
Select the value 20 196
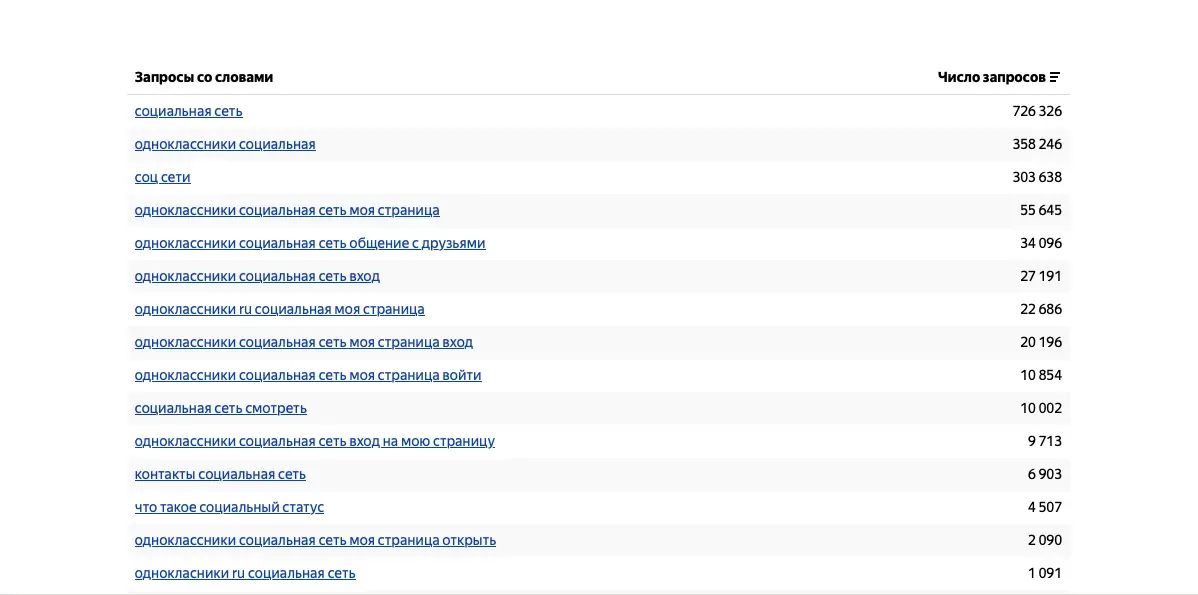coord(1041,342)
